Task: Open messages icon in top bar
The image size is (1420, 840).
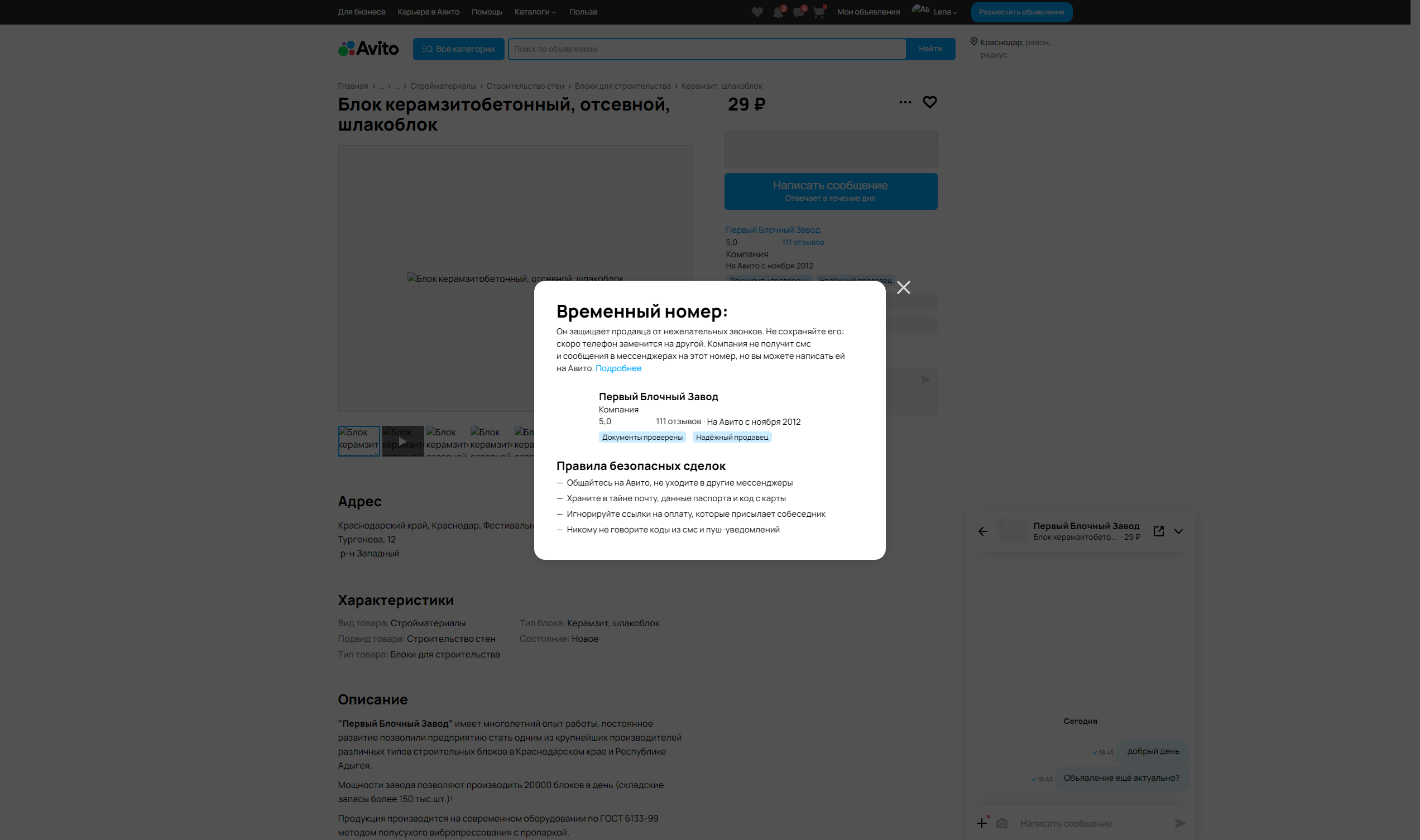Action: pyautogui.click(x=799, y=12)
